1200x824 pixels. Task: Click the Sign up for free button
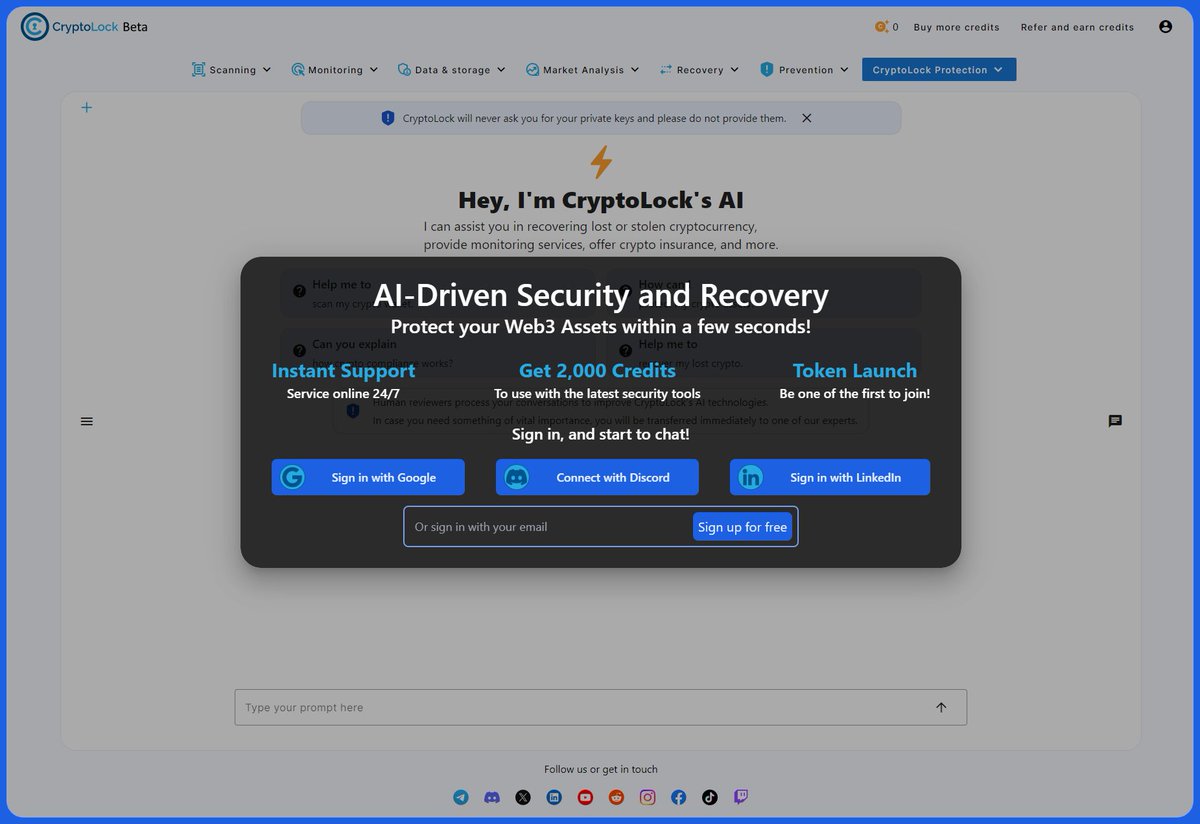[743, 526]
